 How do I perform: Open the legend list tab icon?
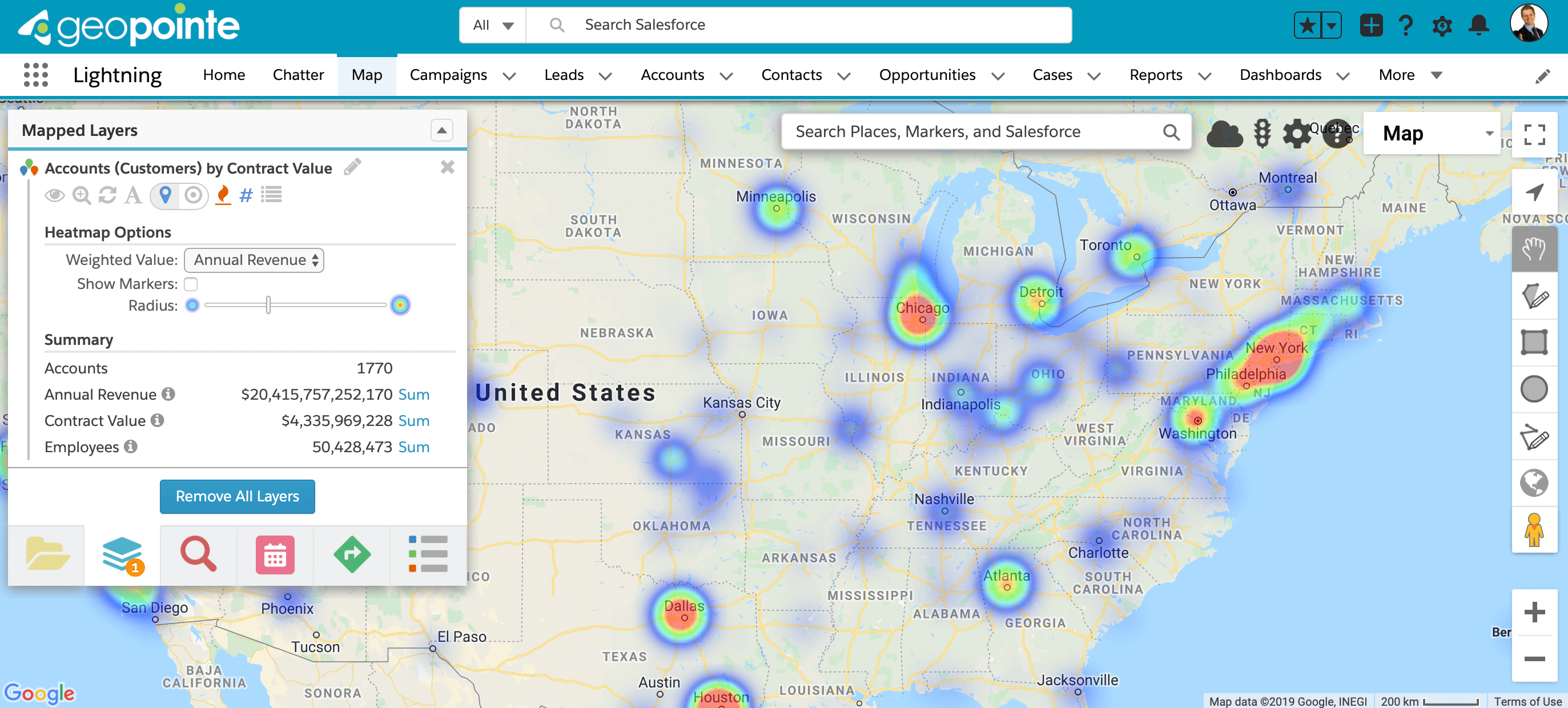[428, 554]
